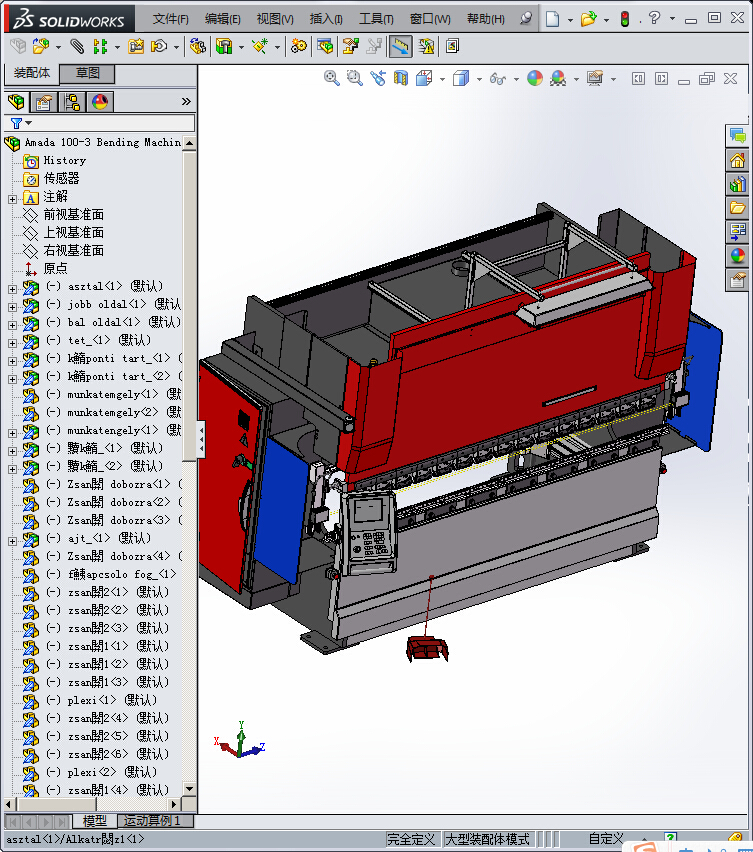Screen dimensions: 753x852
Task: Click the Show Hidden Components icon
Action: (198, 46)
